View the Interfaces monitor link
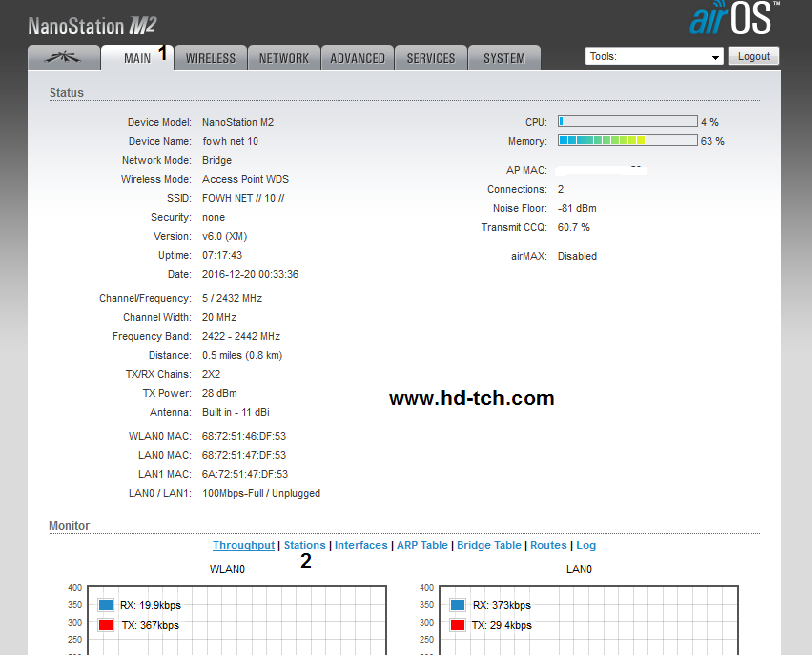Screen dimensions: 812x655 pos(361,545)
